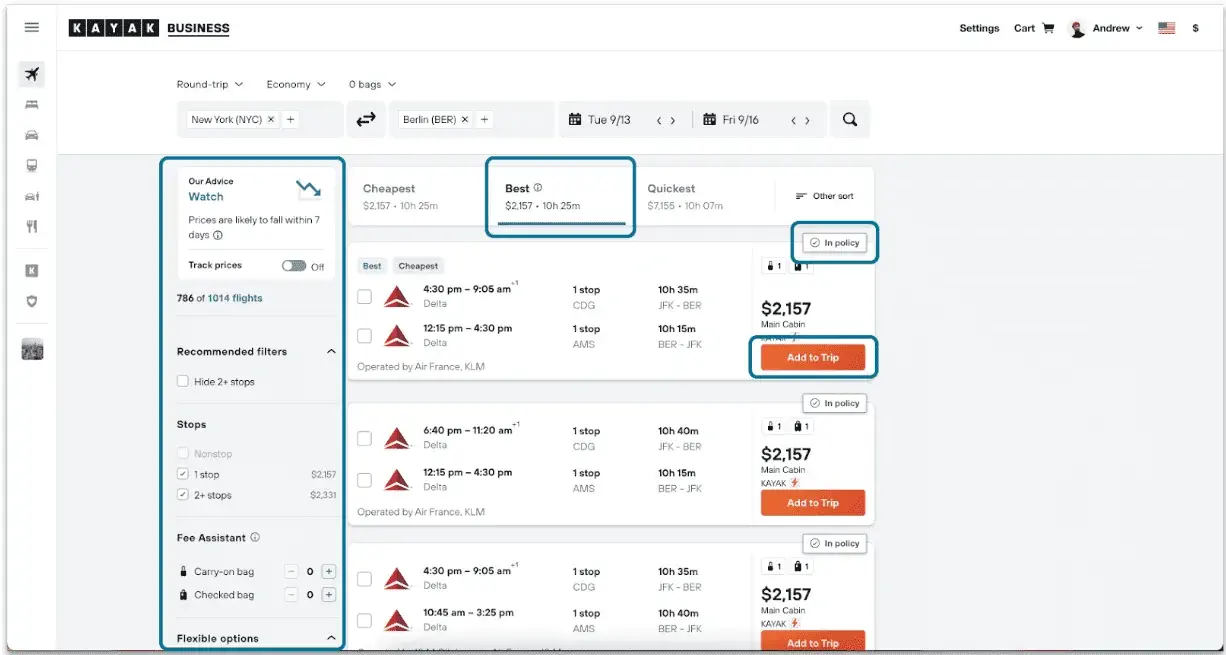Open the Andrew account dropdown
This screenshot has height=655, width=1226.
pos(1106,28)
